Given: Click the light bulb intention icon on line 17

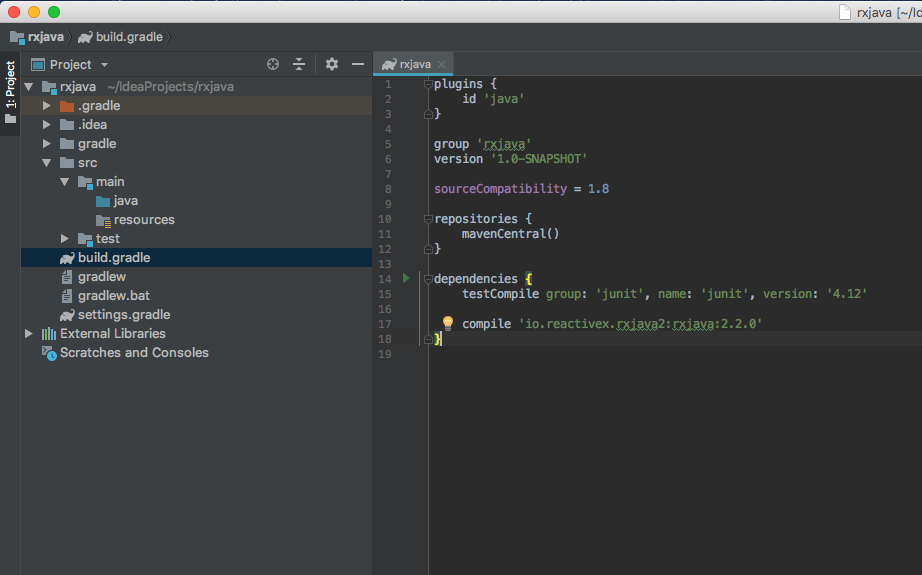Looking at the screenshot, I should [x=447, y=323].
